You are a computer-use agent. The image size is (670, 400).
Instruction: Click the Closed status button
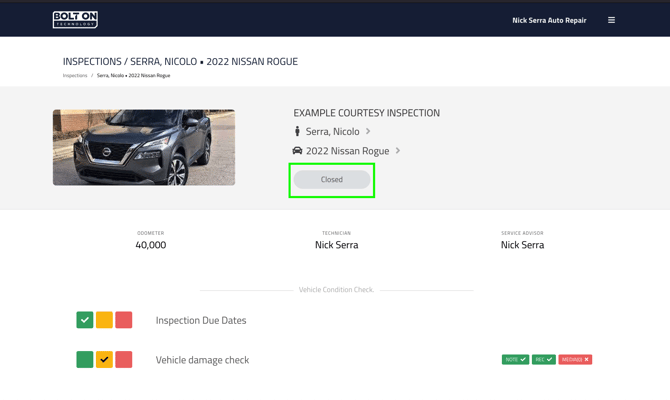(x=332, y=180)
